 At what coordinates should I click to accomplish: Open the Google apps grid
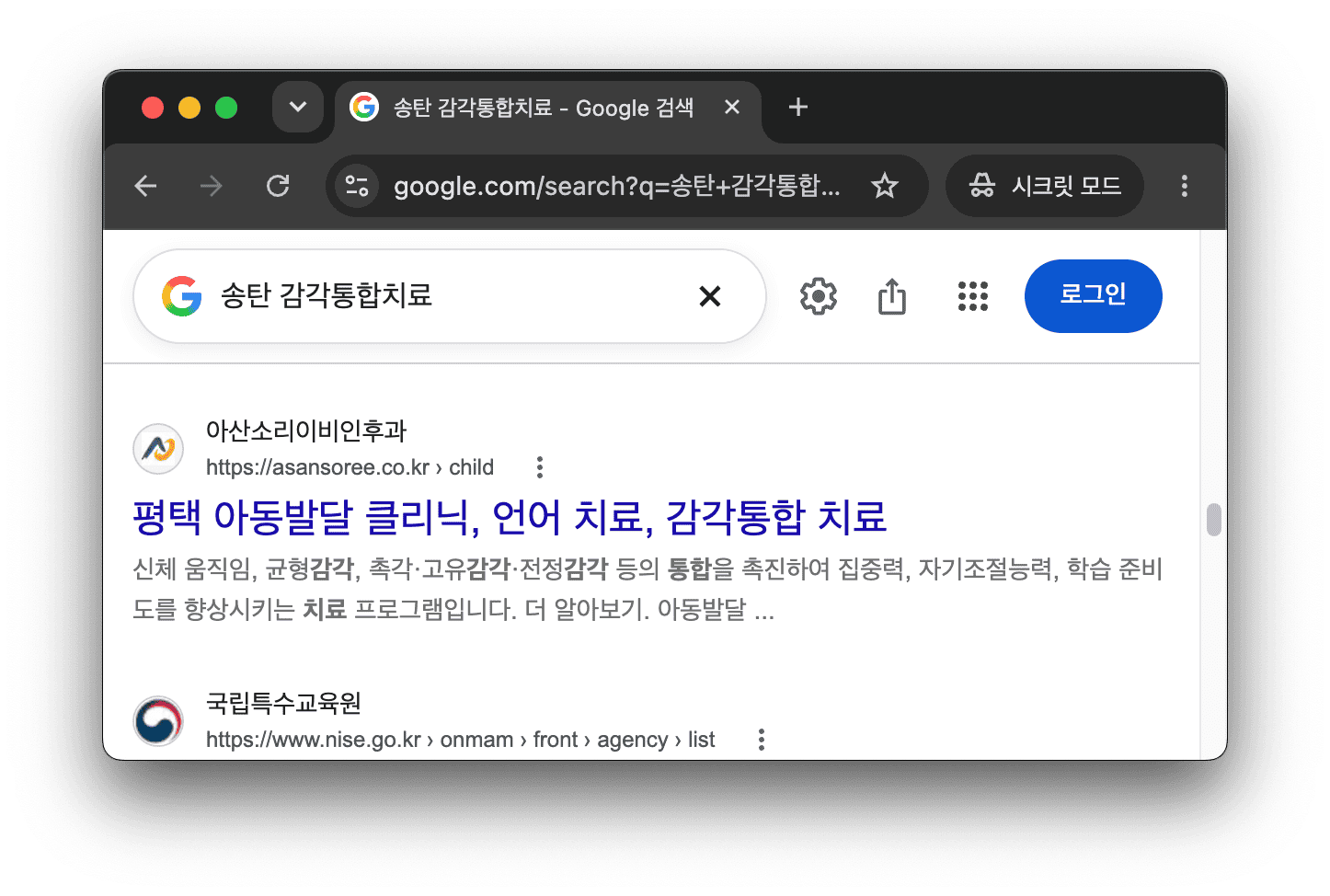click(973, 296)
